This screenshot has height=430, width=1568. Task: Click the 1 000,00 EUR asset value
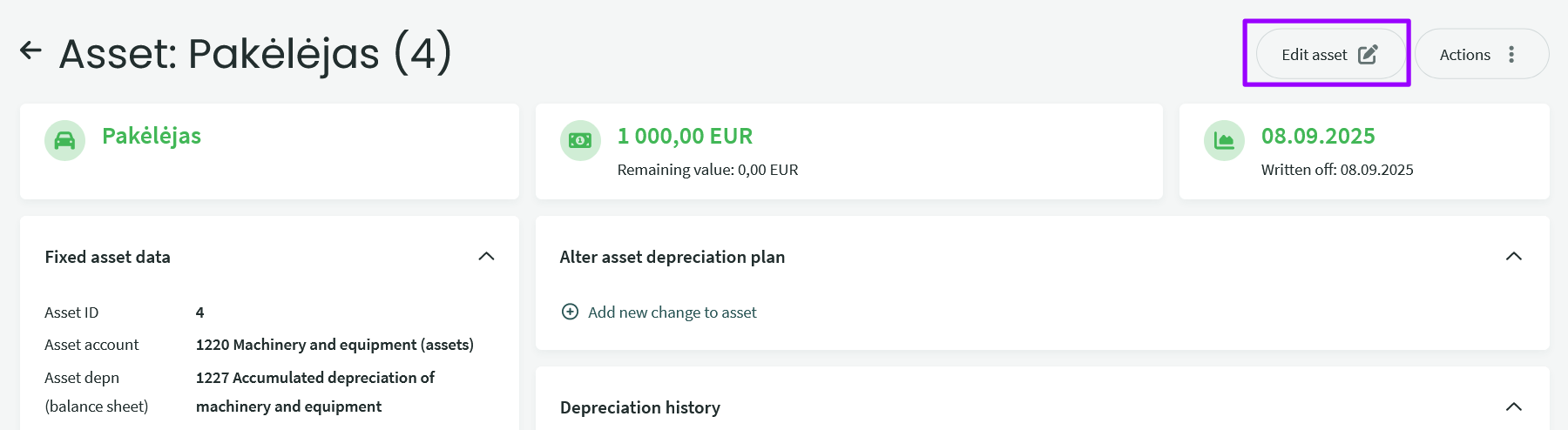click(x=685, y=137)
